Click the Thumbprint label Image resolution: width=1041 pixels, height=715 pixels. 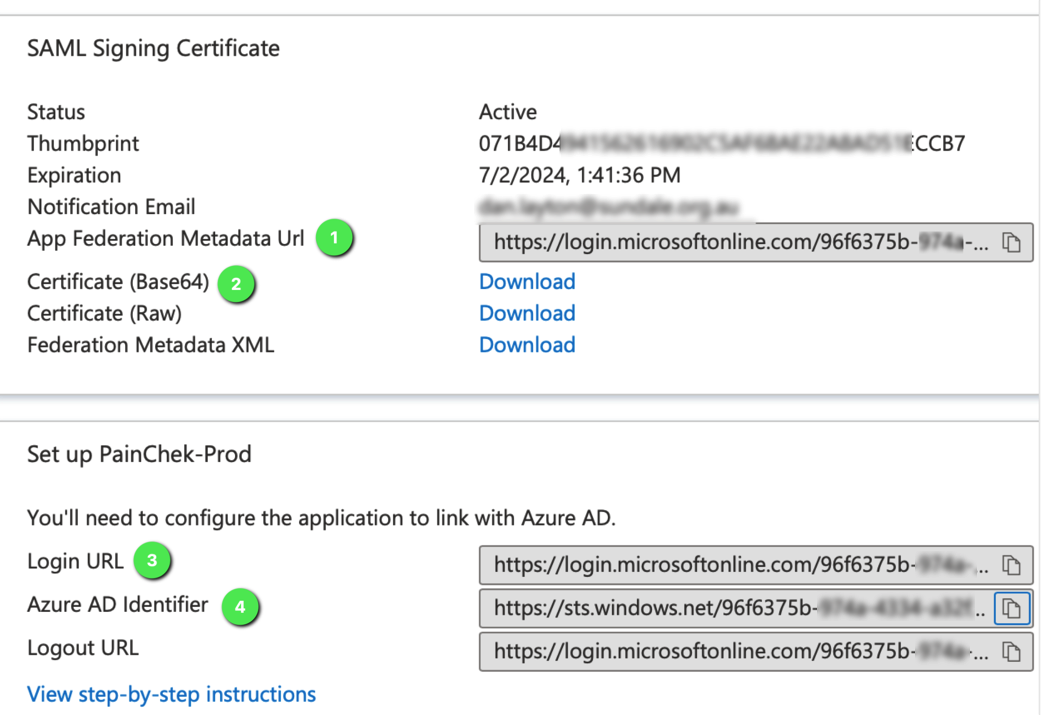pos(83,143)
